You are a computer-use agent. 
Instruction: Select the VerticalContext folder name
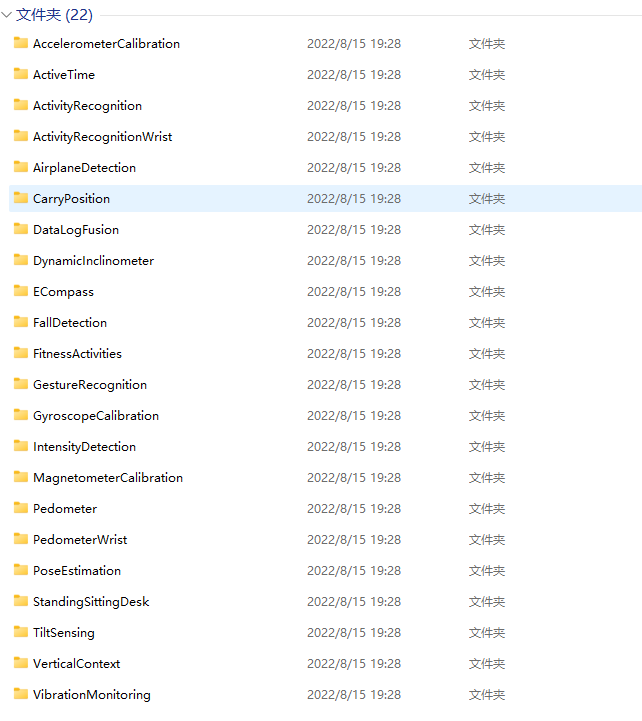click(76, 664)
